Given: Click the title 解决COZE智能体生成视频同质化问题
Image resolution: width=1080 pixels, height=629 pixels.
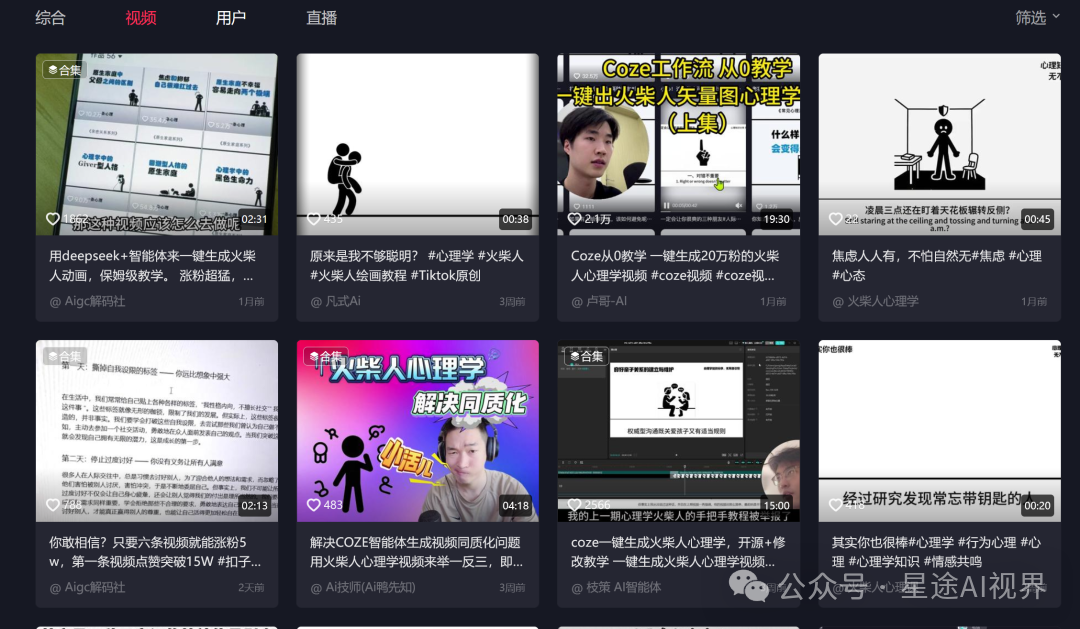Looking at the screenshot, I should pyautogui.click(x=416, y=552).
